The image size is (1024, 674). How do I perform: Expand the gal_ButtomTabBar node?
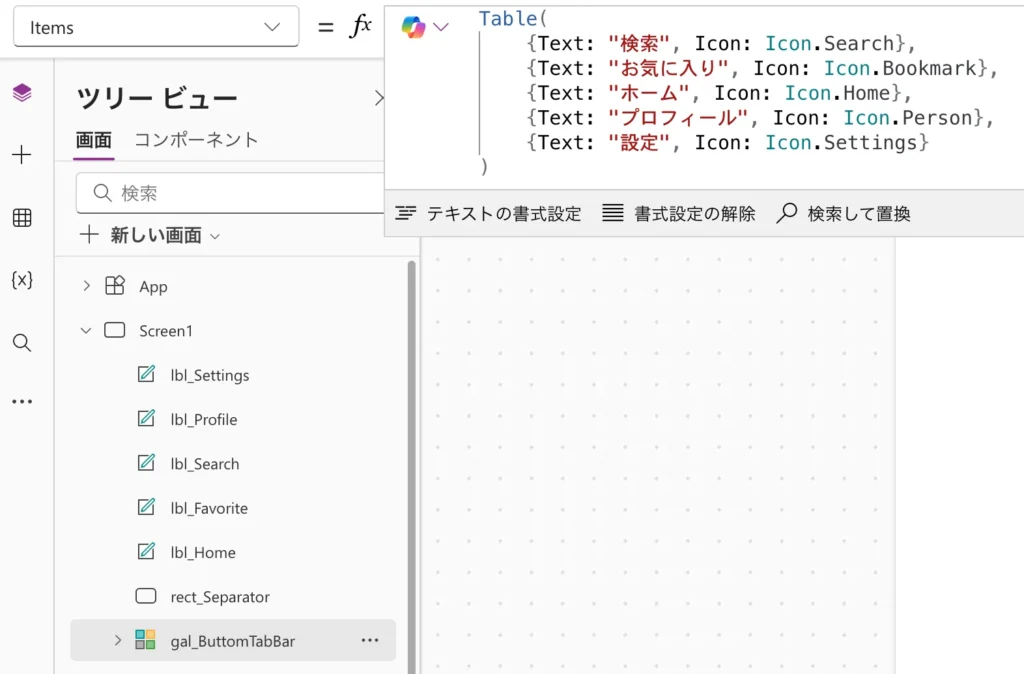pyautogui.click(x=118, y=640)
